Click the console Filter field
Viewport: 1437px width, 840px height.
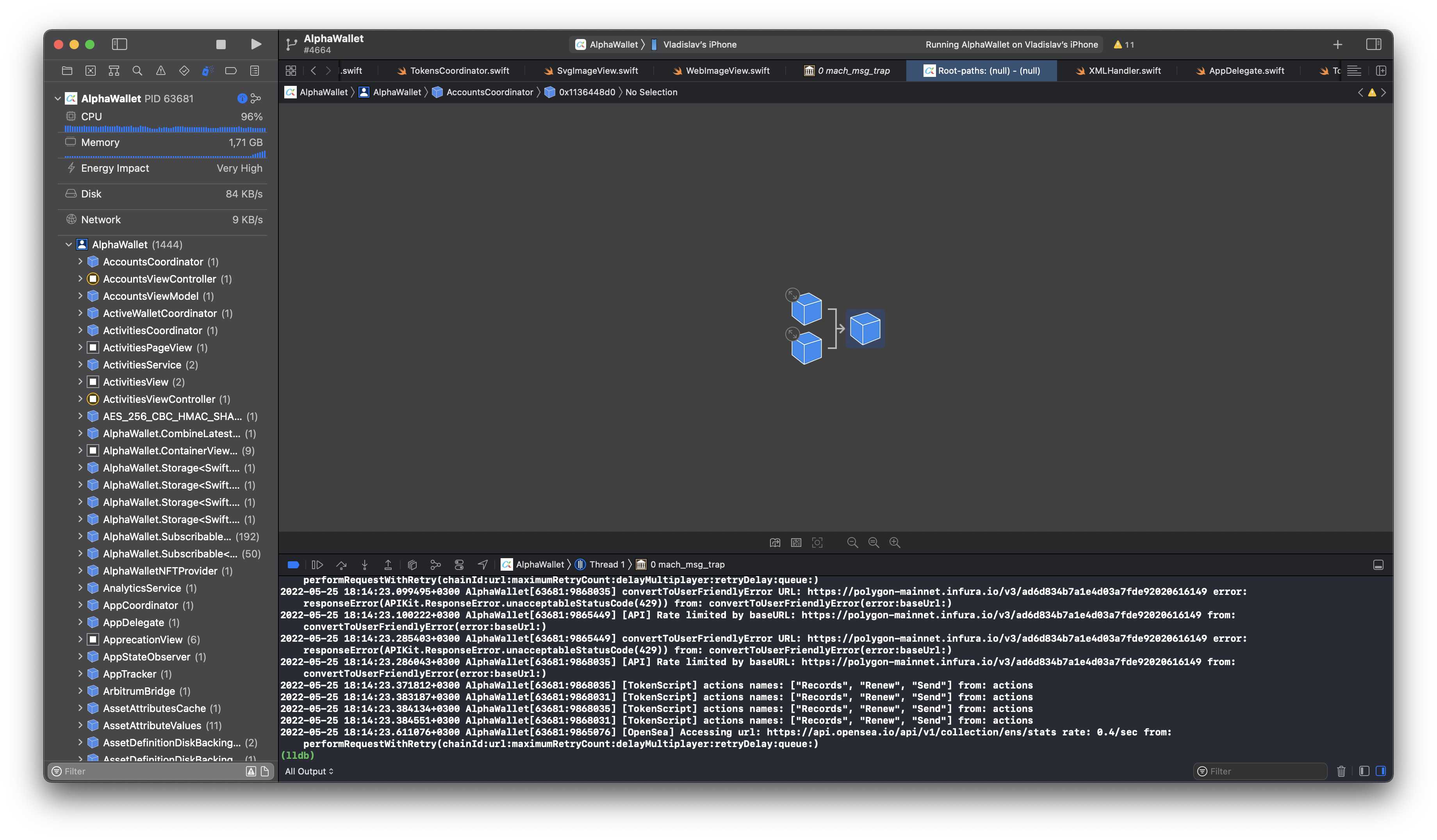(x=1263, y=771)
